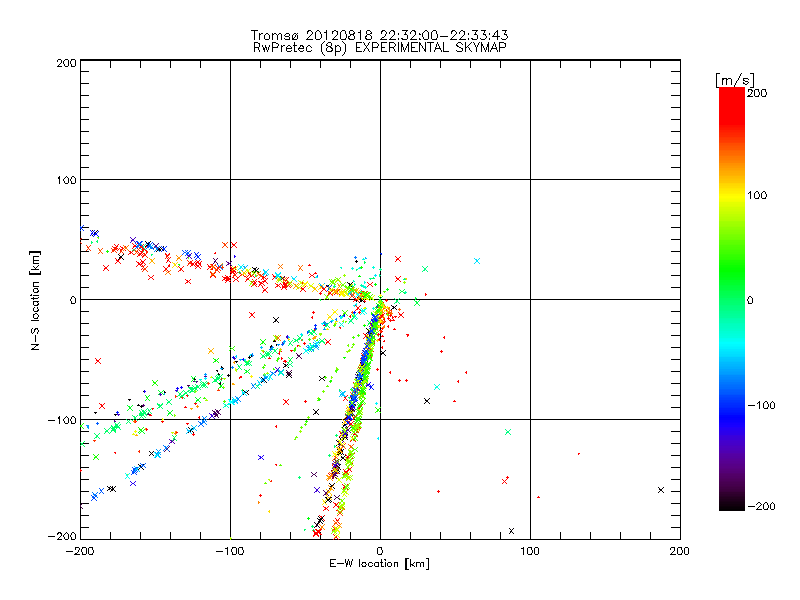Click the -100 label beside the color bar

click(x=763, y=406)
